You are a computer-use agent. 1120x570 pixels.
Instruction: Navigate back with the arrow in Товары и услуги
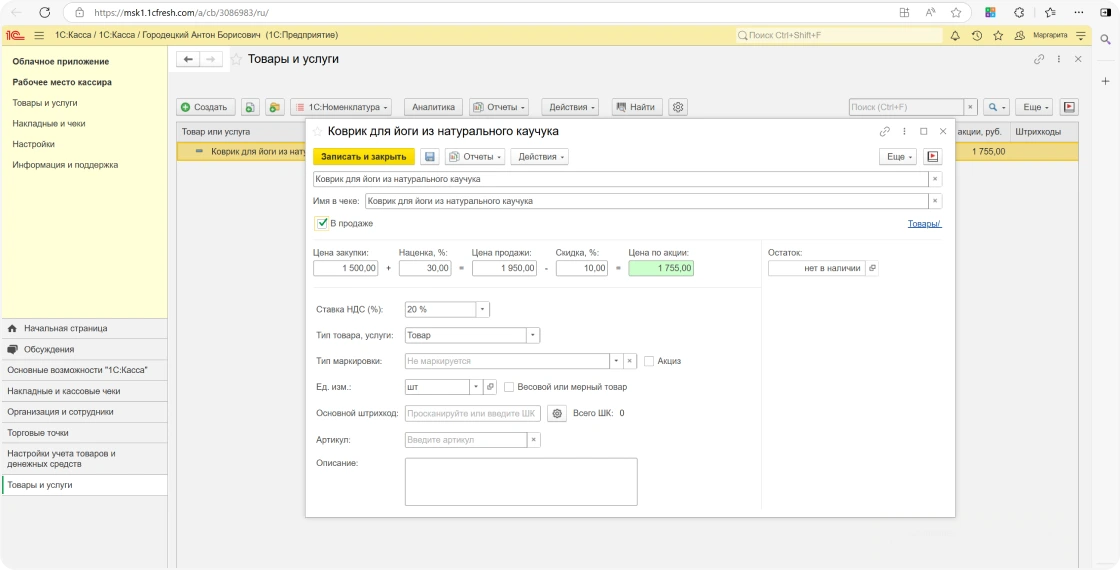[188, 59]
